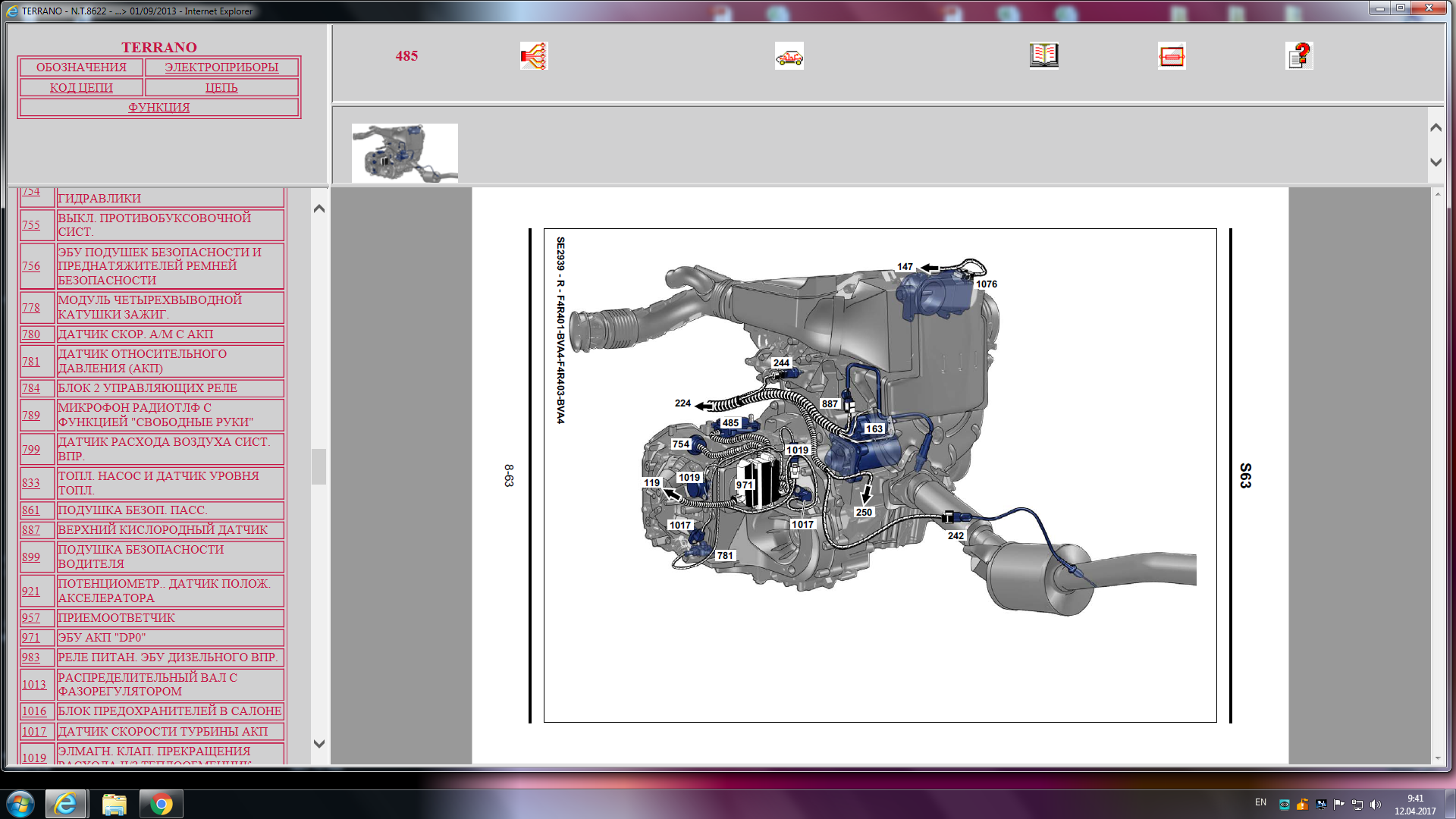The image size is (1456, 819).
Task: Open component code 983 link
Action: (x=31, y=657)
